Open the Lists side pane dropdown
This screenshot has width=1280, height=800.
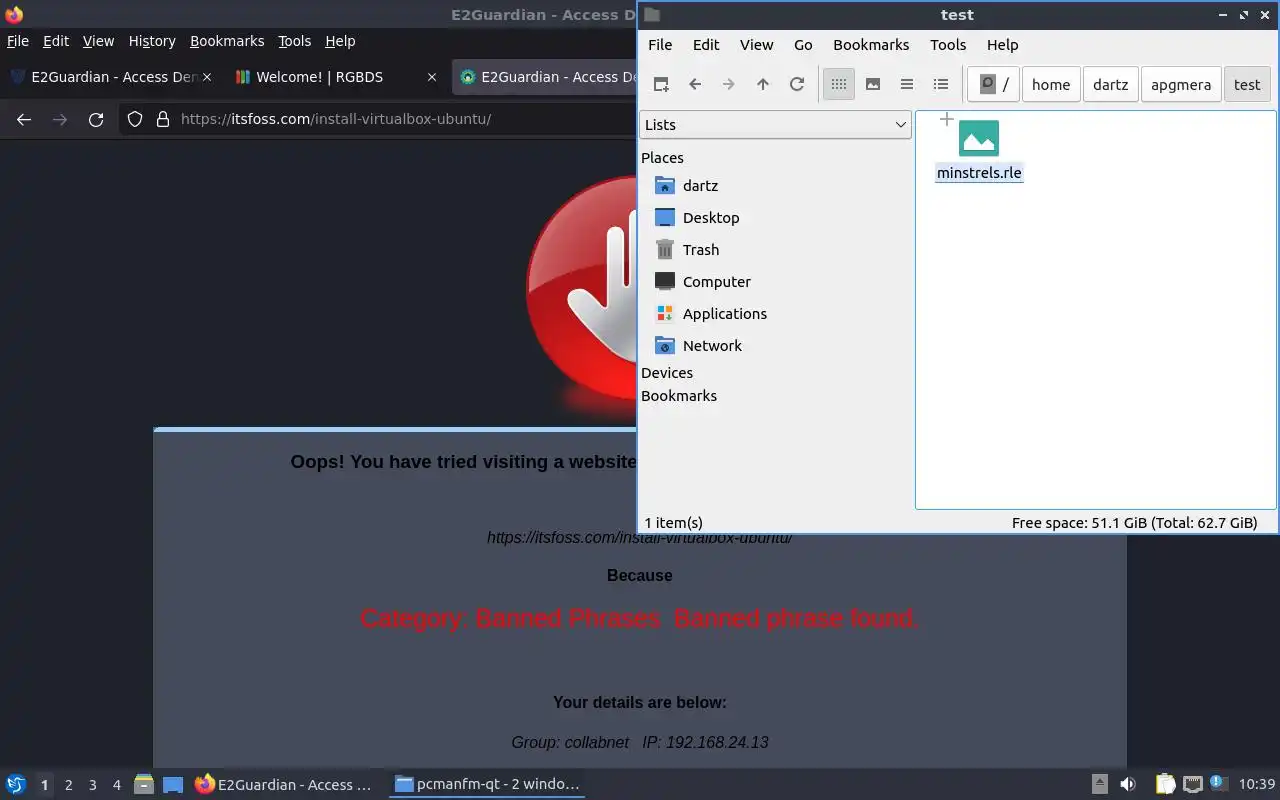pyautogui.click(x=775, y=125)
